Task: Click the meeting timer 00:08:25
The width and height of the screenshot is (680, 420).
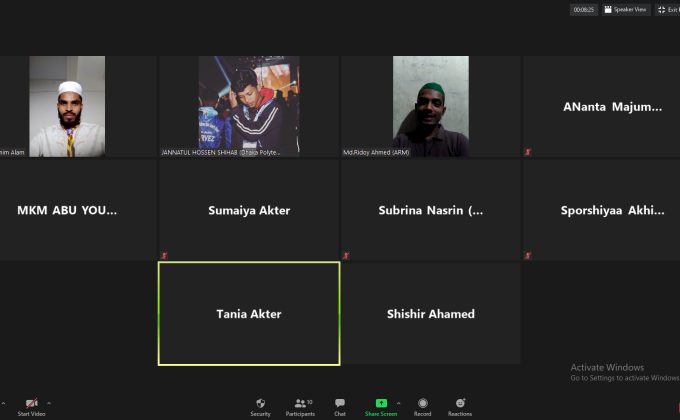Action: [584, 10]
